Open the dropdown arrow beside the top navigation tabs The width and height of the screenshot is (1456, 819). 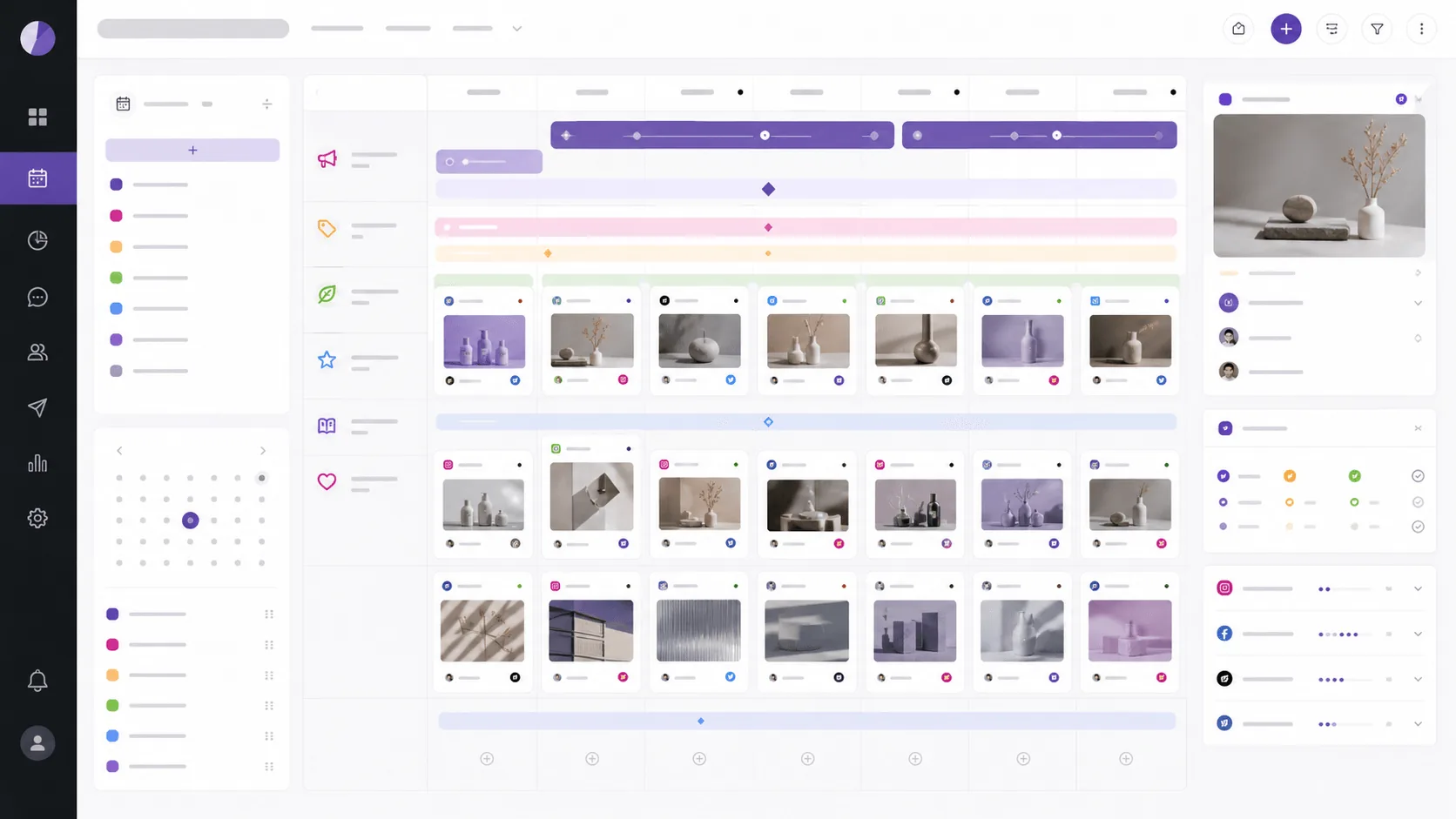[x=516, y=29]
